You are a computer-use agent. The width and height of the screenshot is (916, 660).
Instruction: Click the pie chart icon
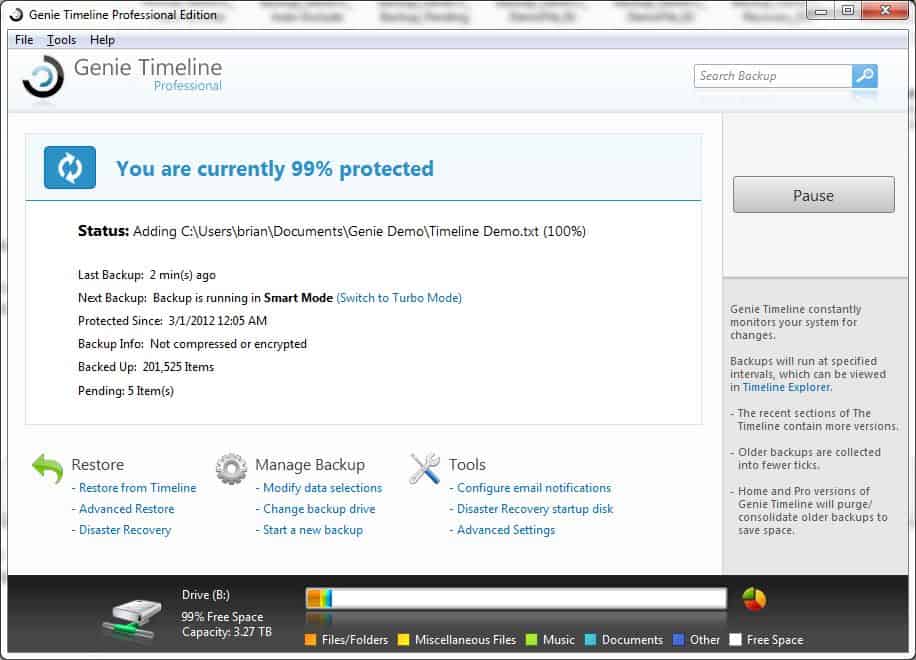coord(754,599)
